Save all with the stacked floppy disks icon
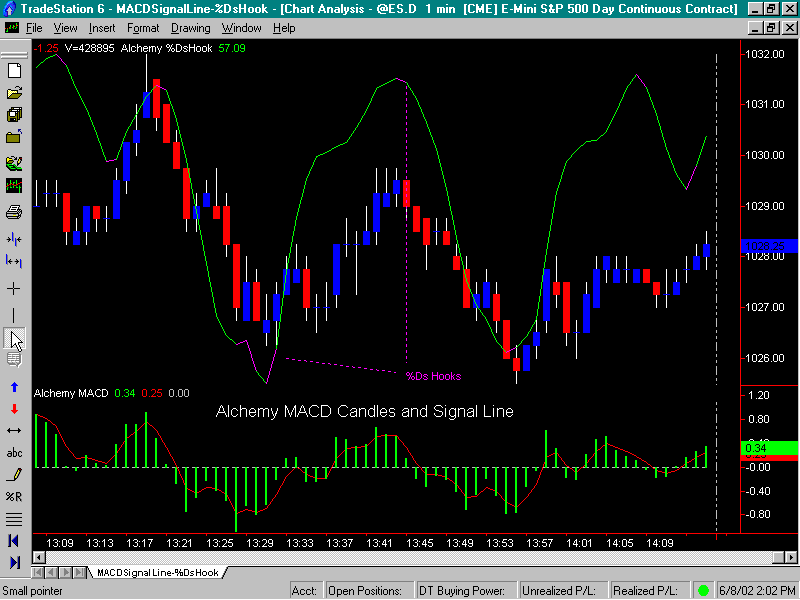The width and height of the screenshot is (800, 600). [14, 115]
